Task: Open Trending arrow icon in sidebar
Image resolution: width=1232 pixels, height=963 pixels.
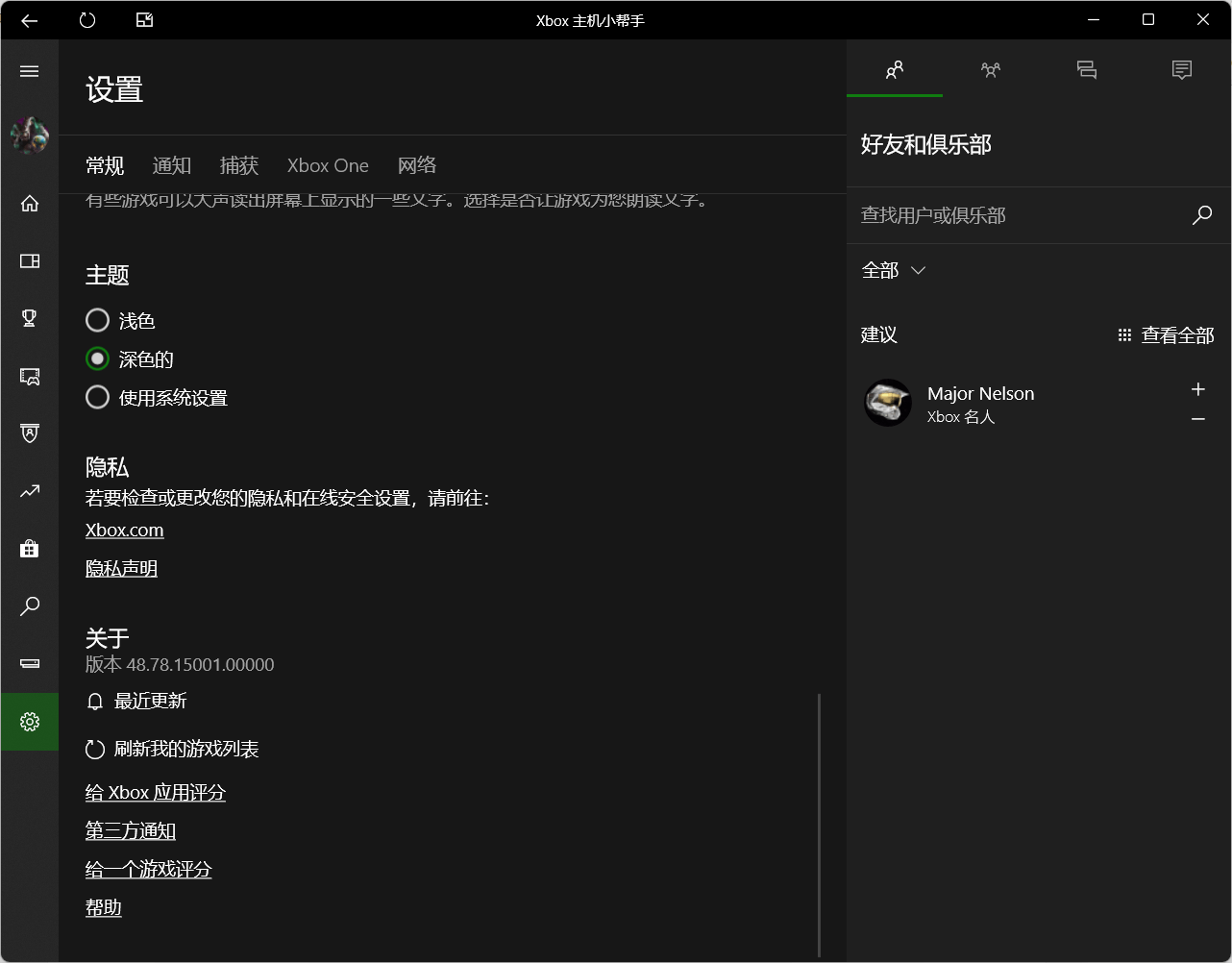Action: (x=30, y=491)
